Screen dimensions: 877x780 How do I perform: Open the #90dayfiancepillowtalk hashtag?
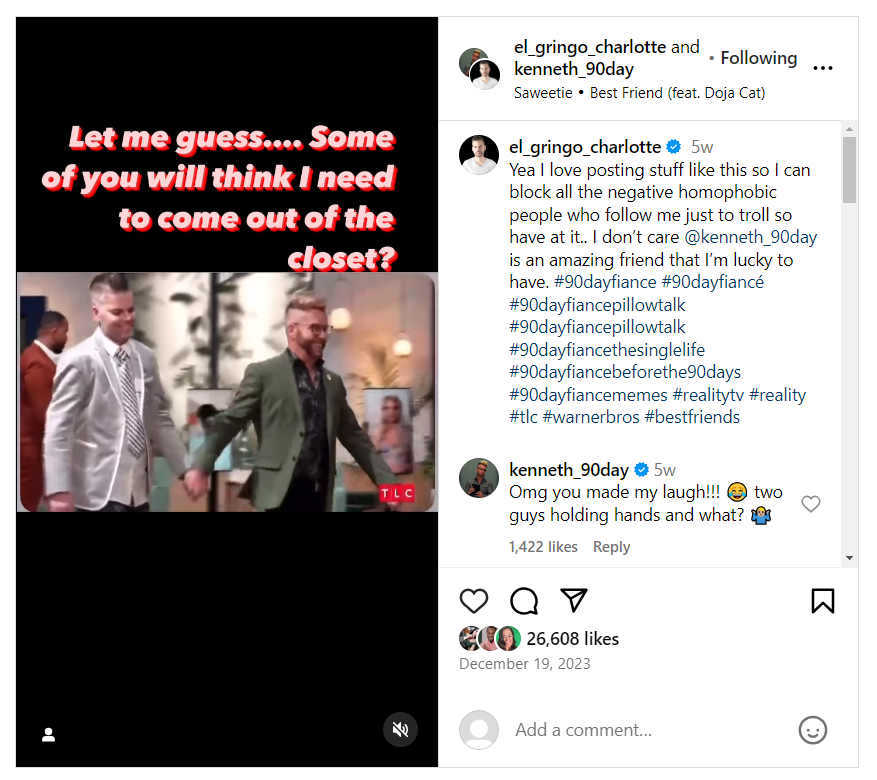point(597,305)
